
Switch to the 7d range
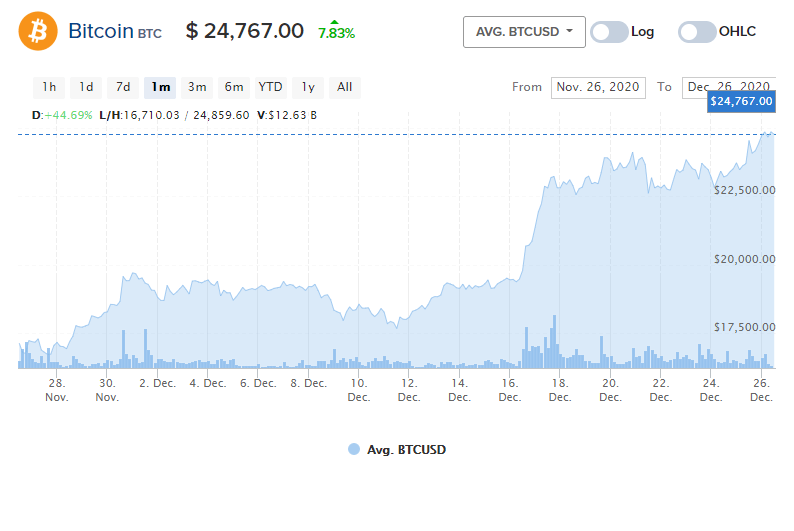[x=123, y=88]
